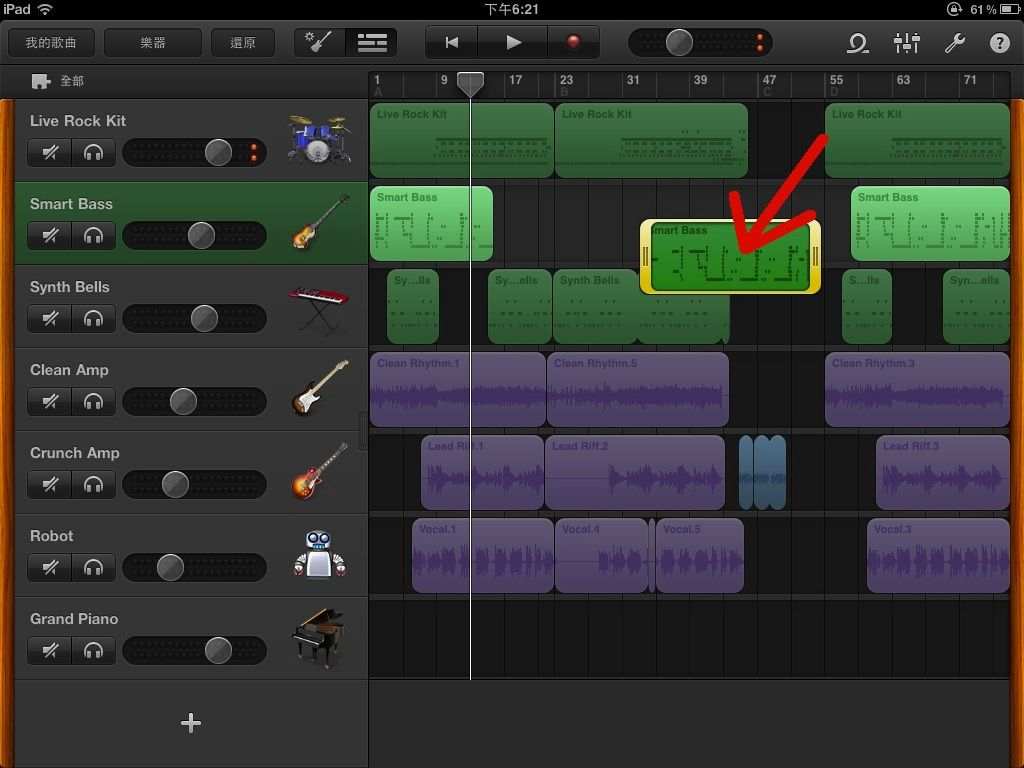
Task: Tap the Live Rock Kit drum icon
Action: pos(319,140)
